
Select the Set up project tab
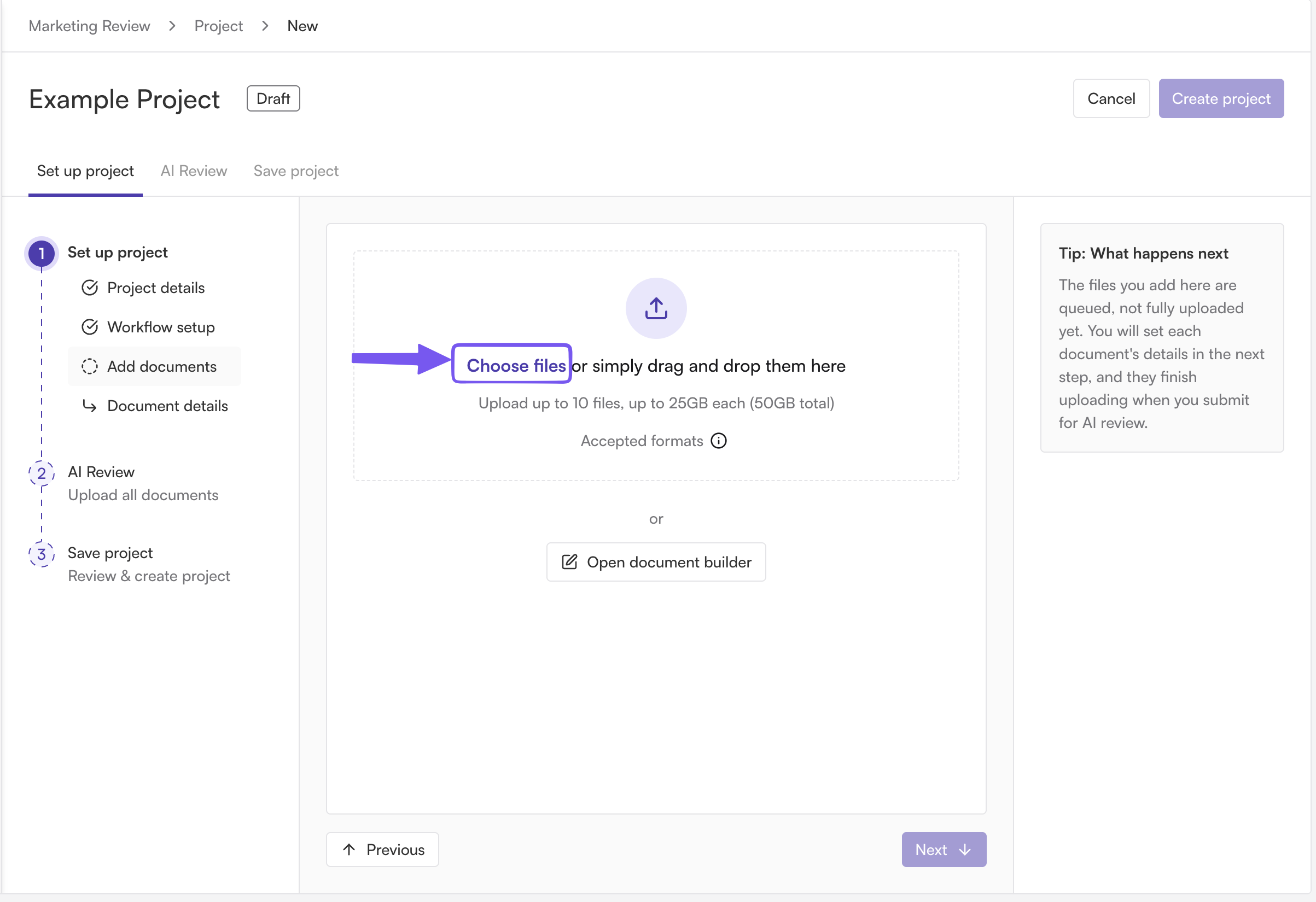[85, 171]
